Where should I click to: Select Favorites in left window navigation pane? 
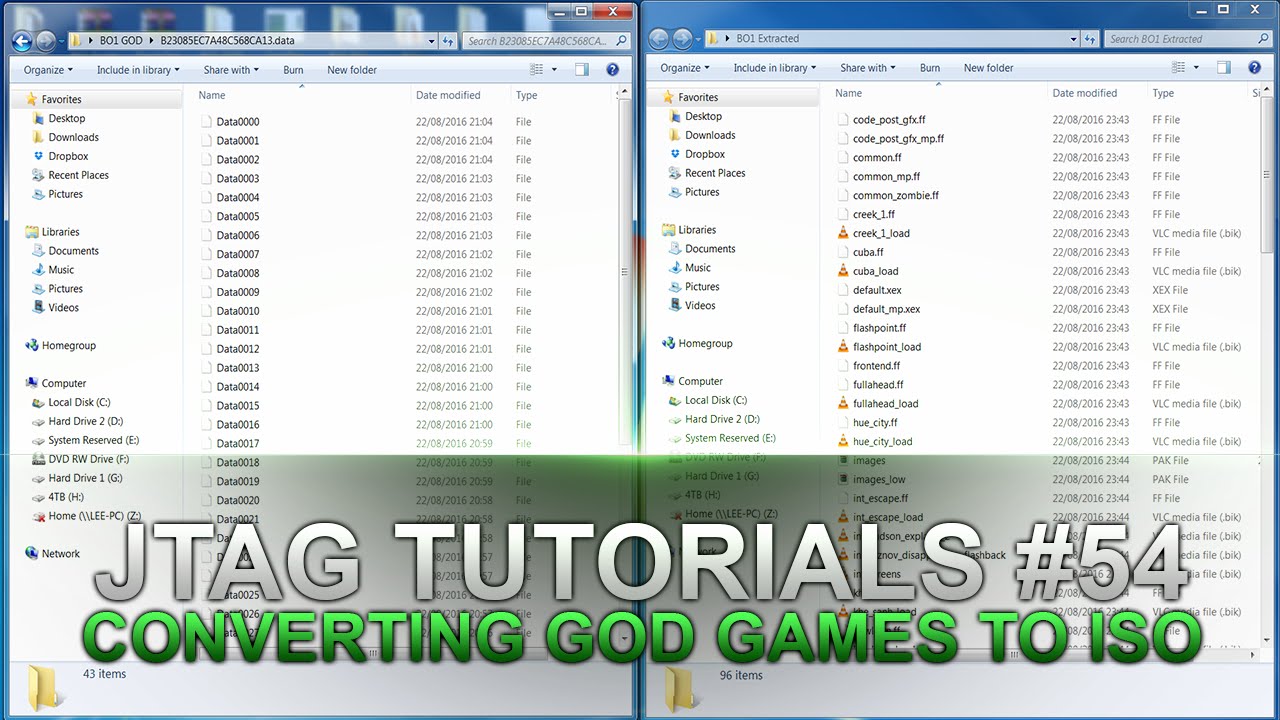pos(61,99)
